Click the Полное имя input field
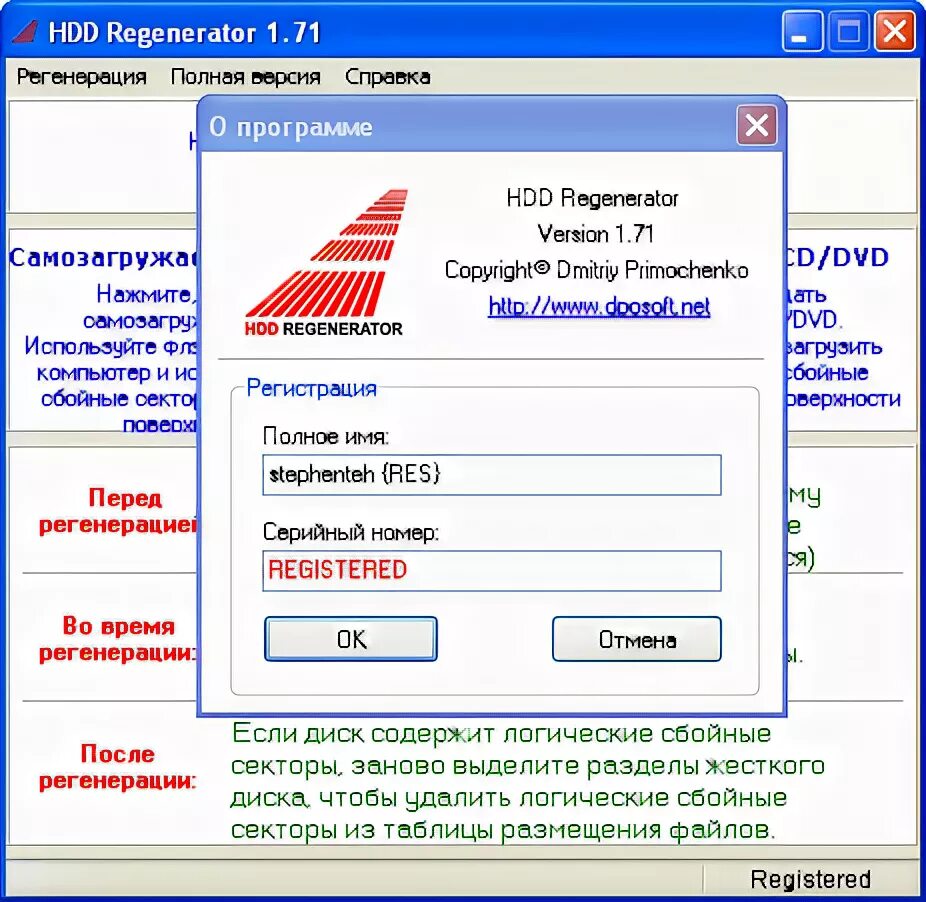Screen dimensions: 926x902 pyautogui.click(x=492, y=475)
